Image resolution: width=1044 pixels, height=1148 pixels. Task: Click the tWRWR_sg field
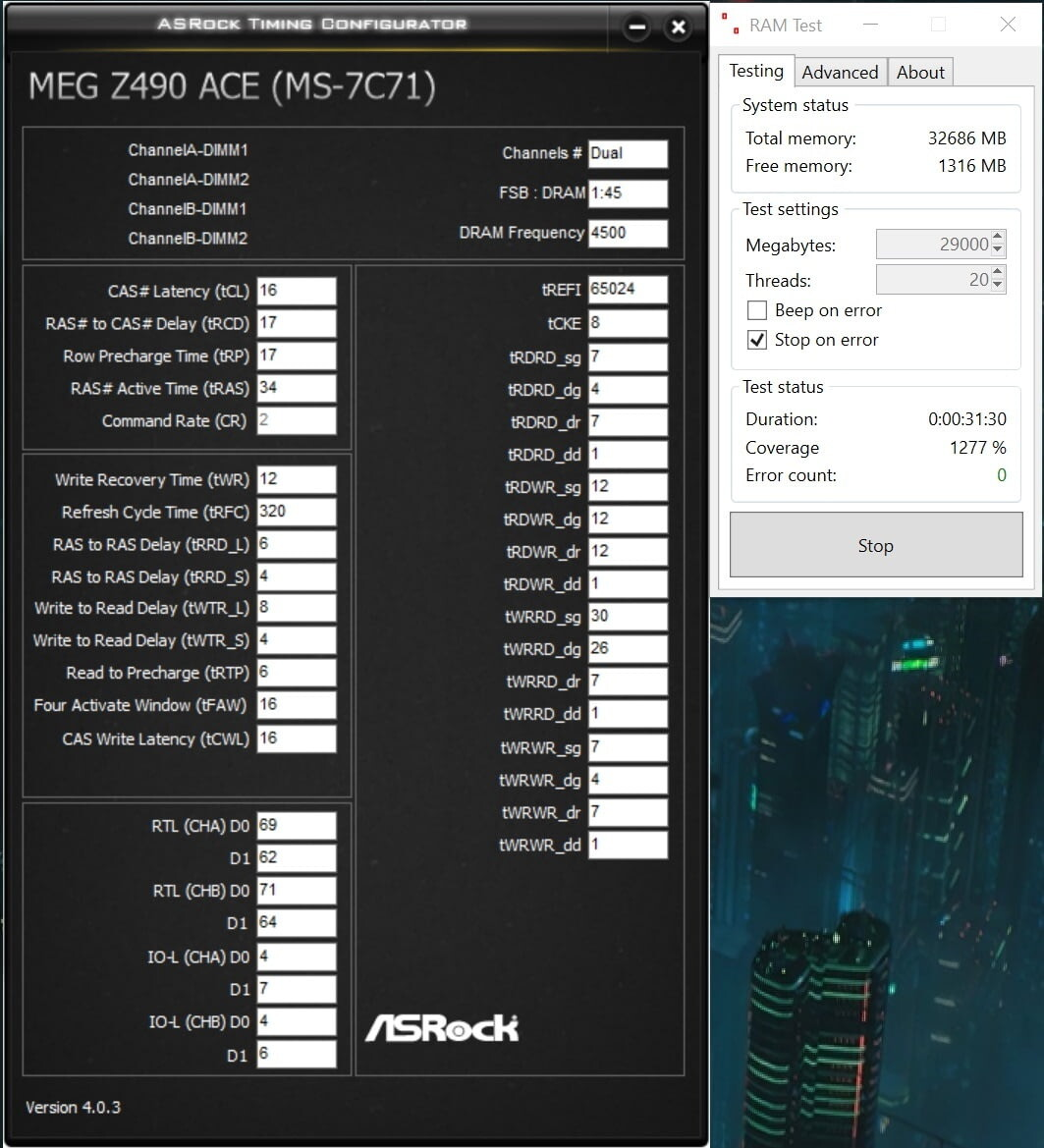[x=629, y=747]
